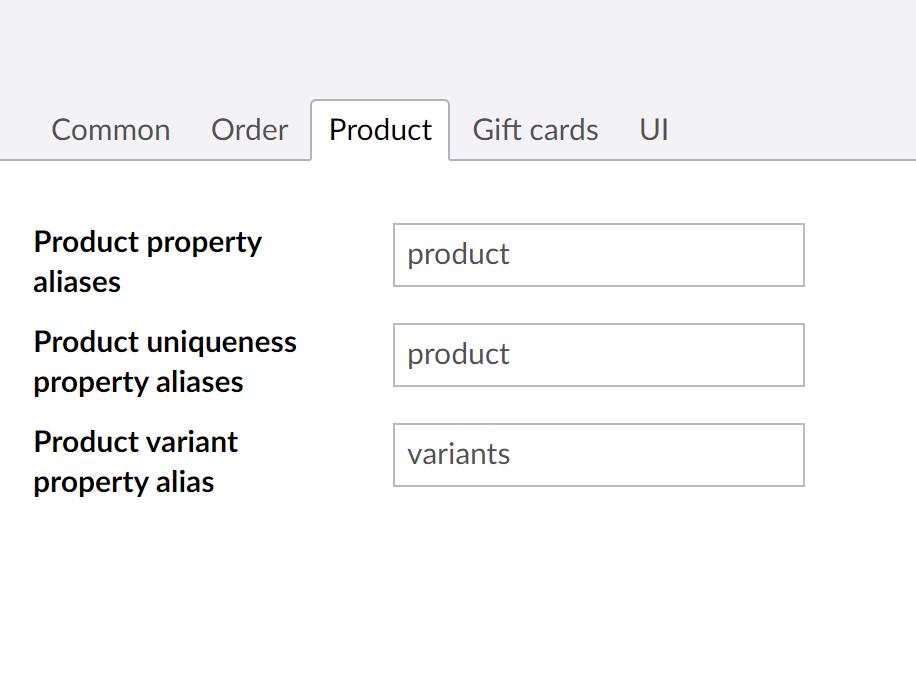Viewport: 916px width, 700px height.
Task: Click the "Product property aliases" label
Action: pyautogui.click(x=148, y=262)
